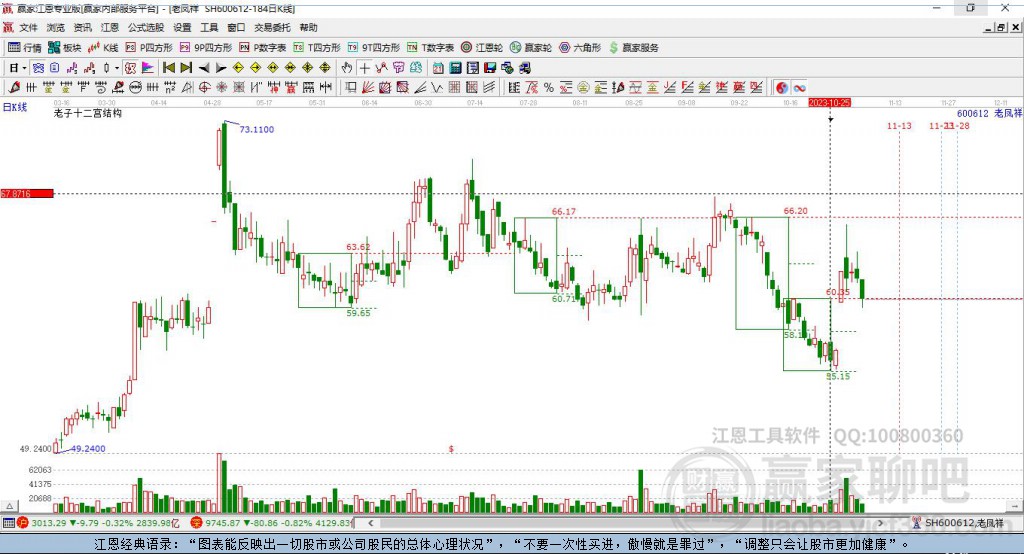Open the 设置 menu
This screenshot has width=1024, height=554.
pyautogui.click(x=182, y=27)
